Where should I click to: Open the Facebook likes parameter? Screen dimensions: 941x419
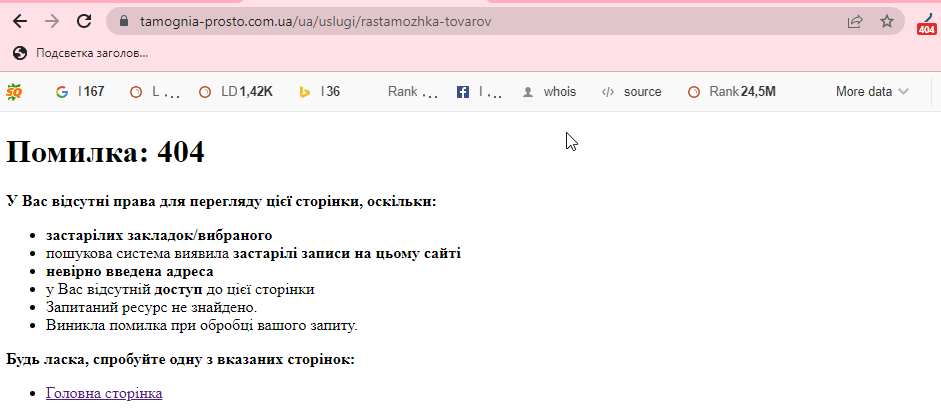click(479, 92)
